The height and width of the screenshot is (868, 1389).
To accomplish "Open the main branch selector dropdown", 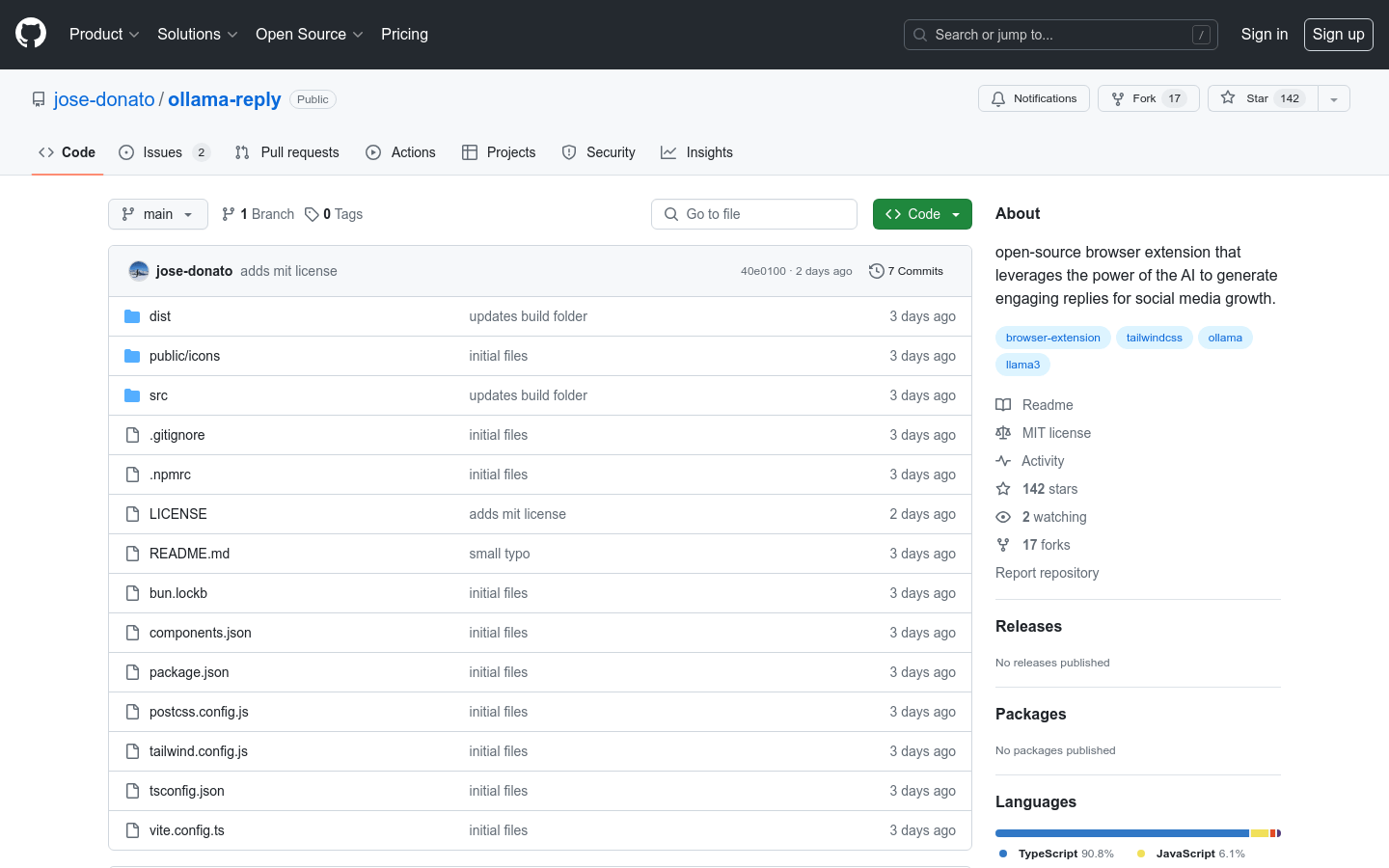I will pos(158,214).
